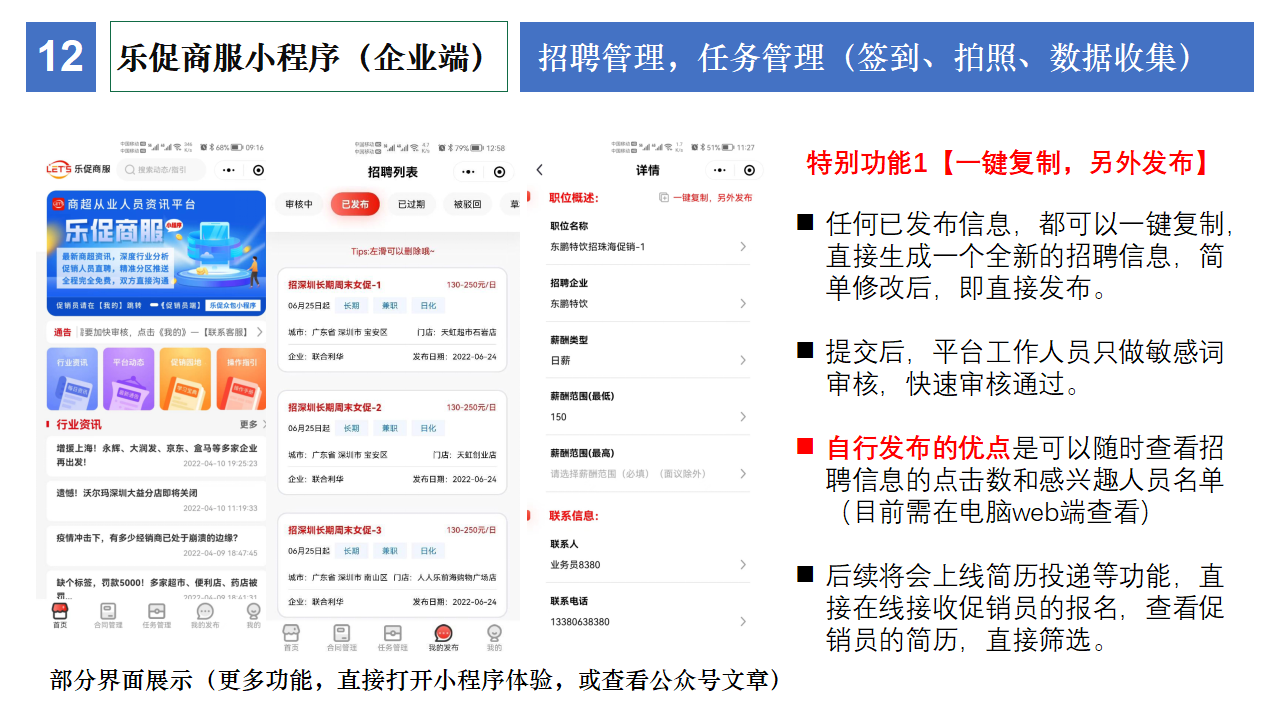The height and width of the screenshot is (720, 1280).
Task: Open news 增援上海！永辉、大润发
Action: tap(157, 456)
